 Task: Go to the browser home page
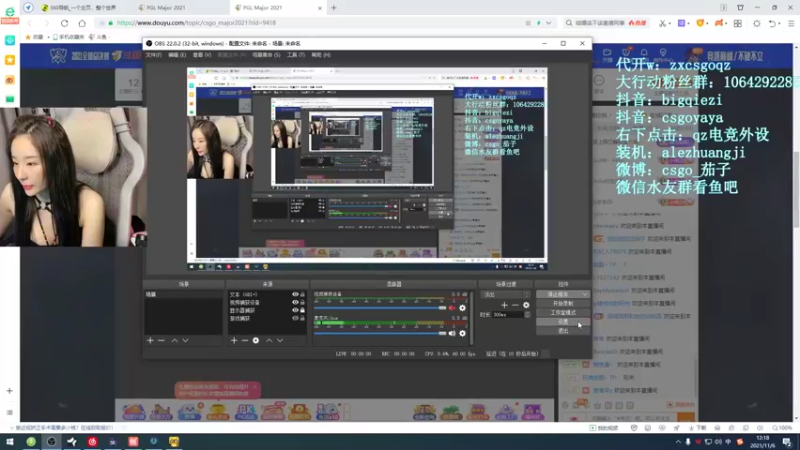pos(82,23)
